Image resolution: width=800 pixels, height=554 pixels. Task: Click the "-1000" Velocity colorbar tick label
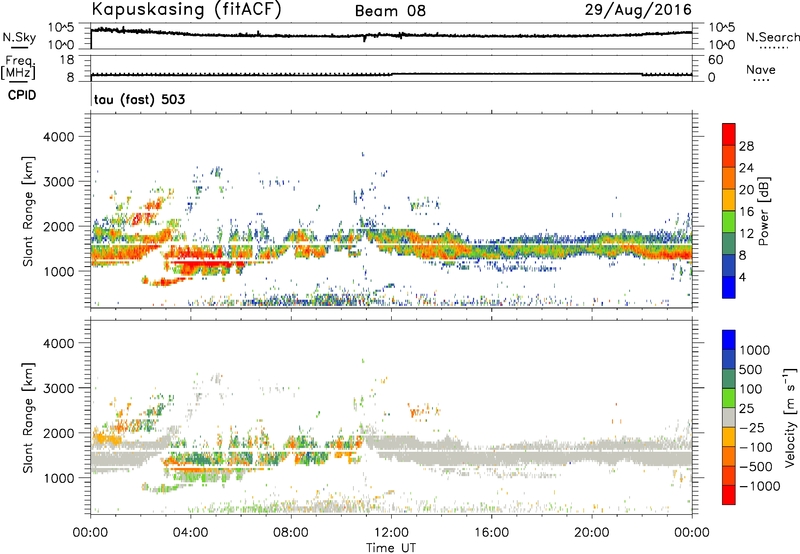pos(759,486)
